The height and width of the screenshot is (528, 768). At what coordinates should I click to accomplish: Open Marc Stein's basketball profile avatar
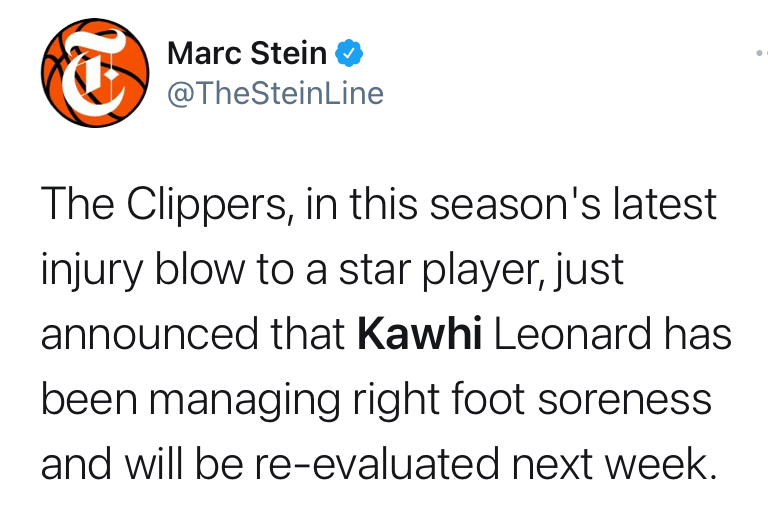[95, 73]
